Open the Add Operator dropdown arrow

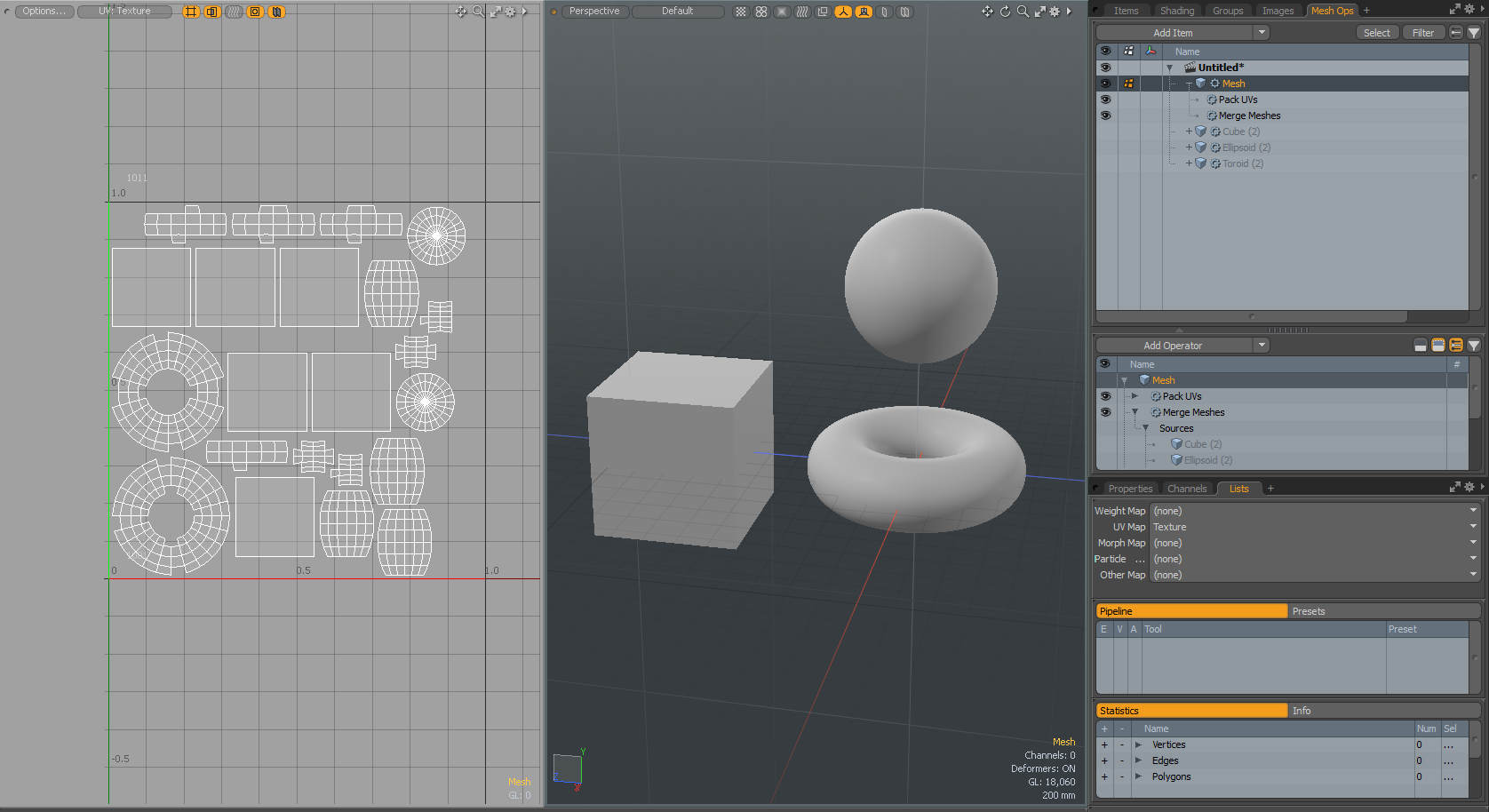1262,346
